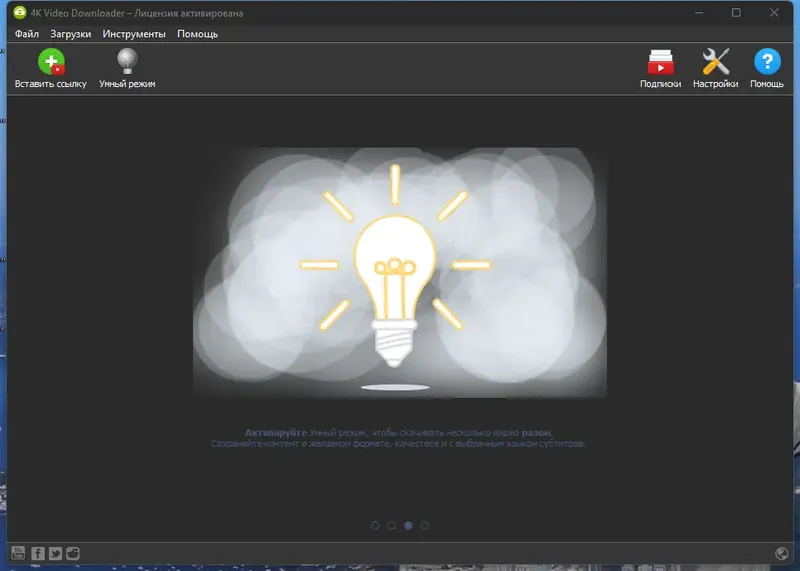800x571 pixels.
Task: Minimize the 4K Video Downloader window
Action: 699,13
